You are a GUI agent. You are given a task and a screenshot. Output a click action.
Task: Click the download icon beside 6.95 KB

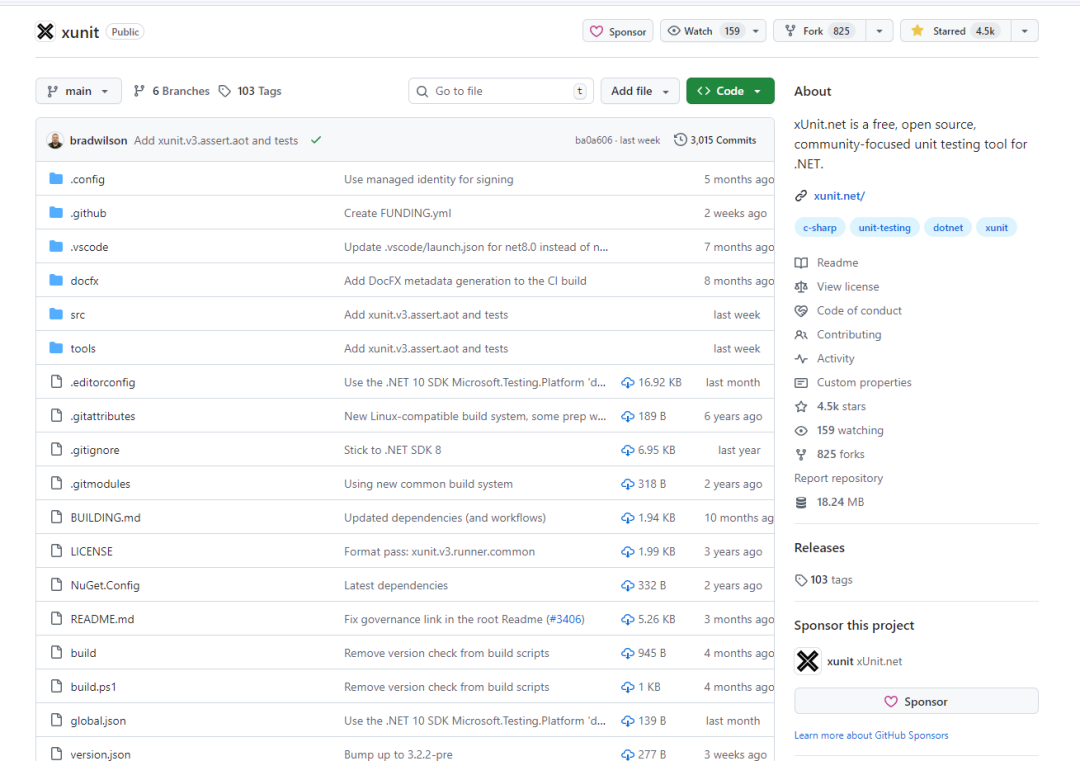click(627, 450)
